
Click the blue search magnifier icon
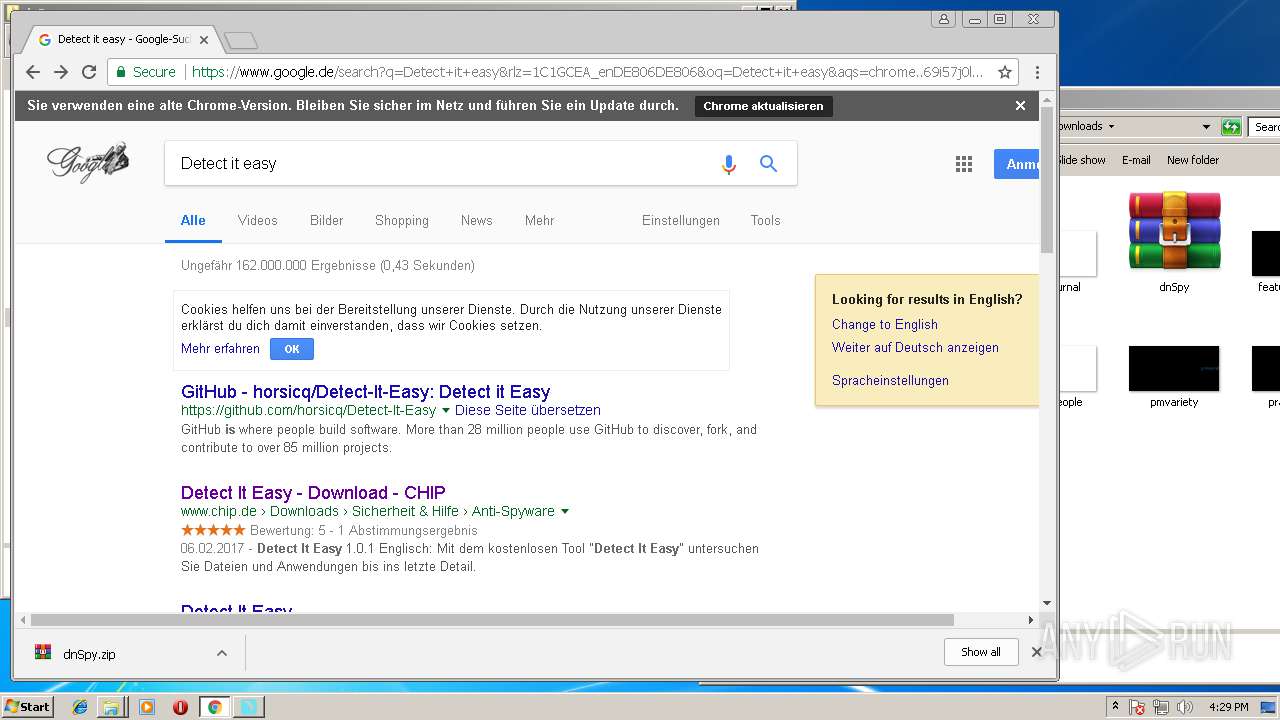click(x=768, y=164)
